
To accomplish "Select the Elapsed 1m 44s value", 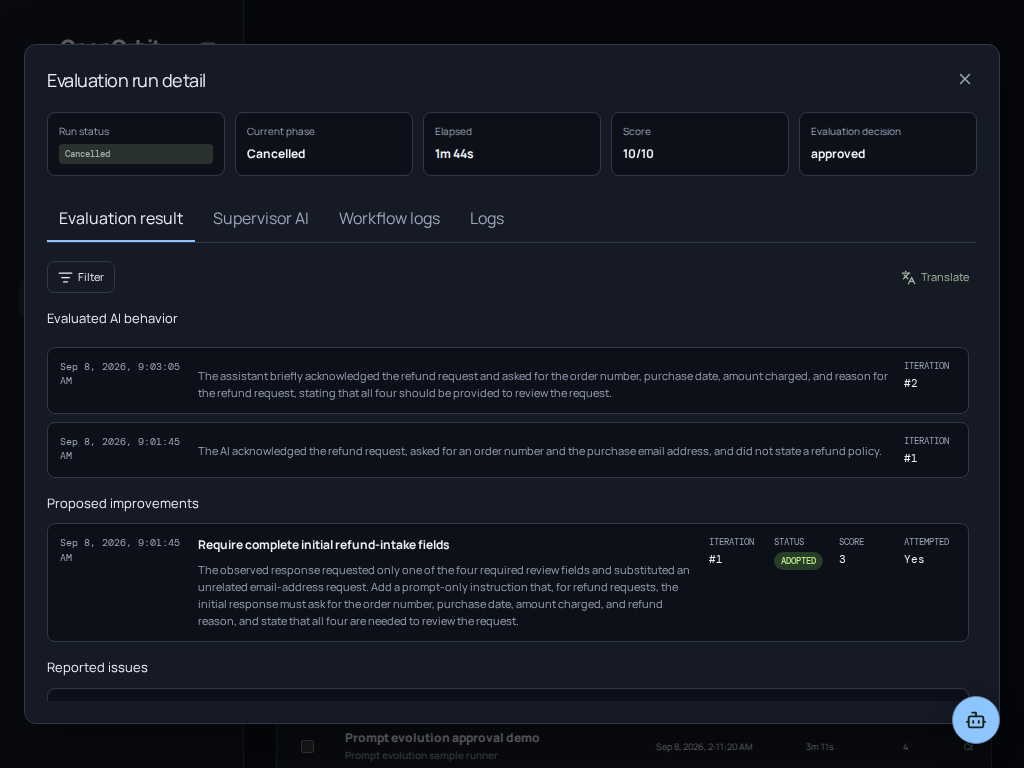I will [x=454, y=154].
